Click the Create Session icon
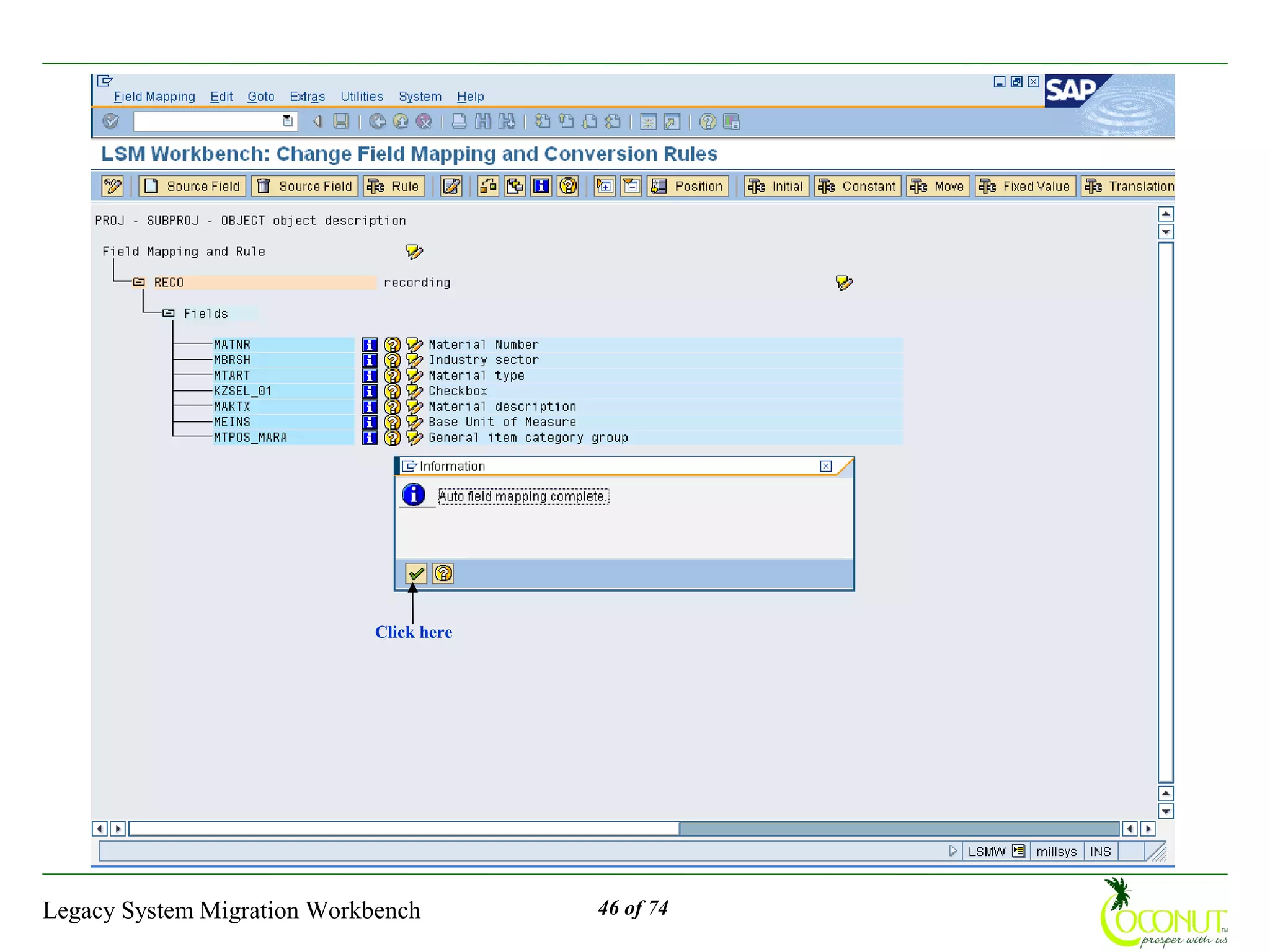 649,122
